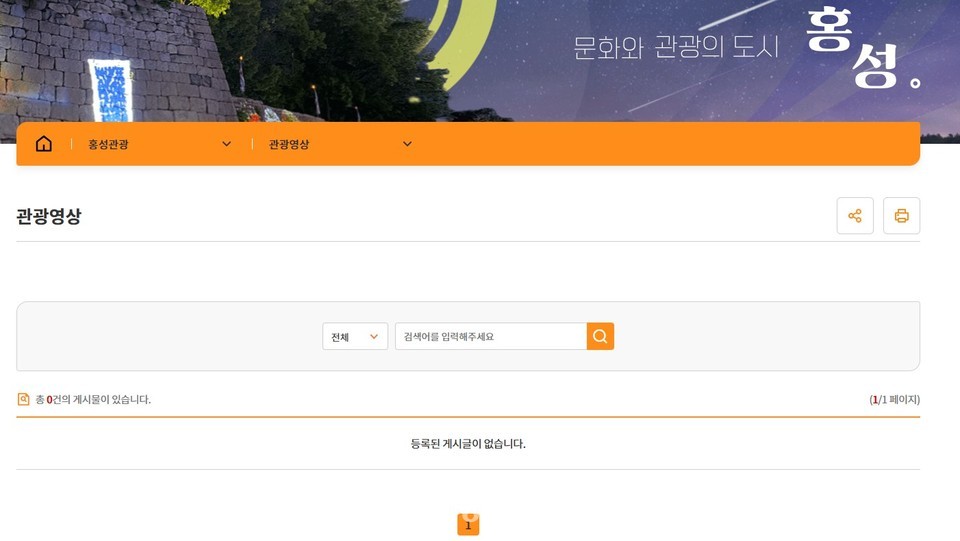
Task: Open the share options icon
Action: pyautogui.click(x=854, y=216)
